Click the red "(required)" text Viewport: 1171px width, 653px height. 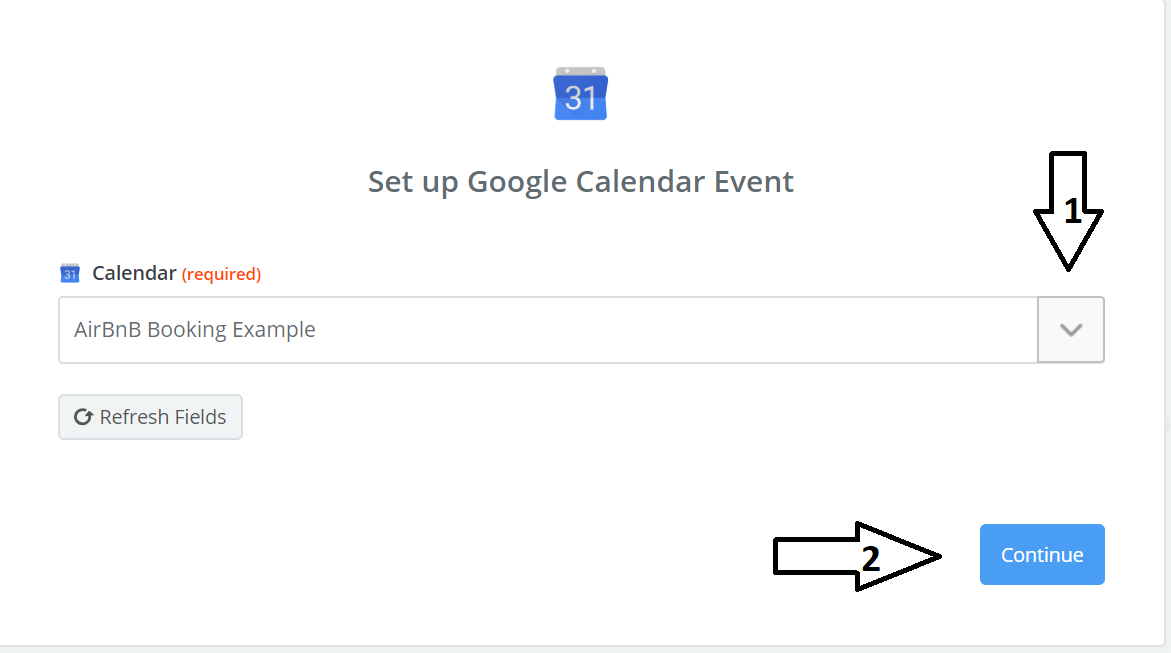[x=221, y=274]
